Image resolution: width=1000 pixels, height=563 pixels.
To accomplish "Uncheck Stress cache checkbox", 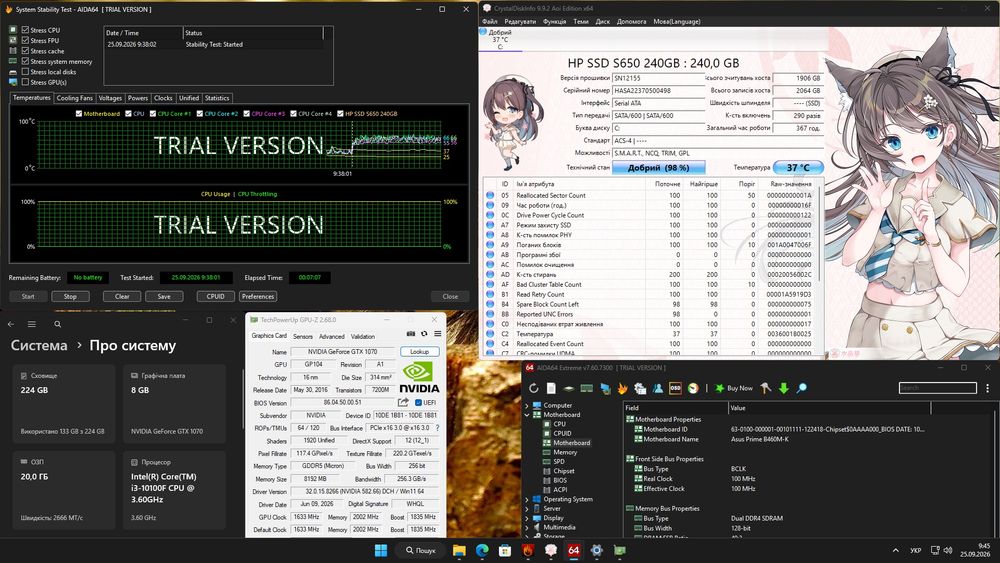I will coord(26,51).
